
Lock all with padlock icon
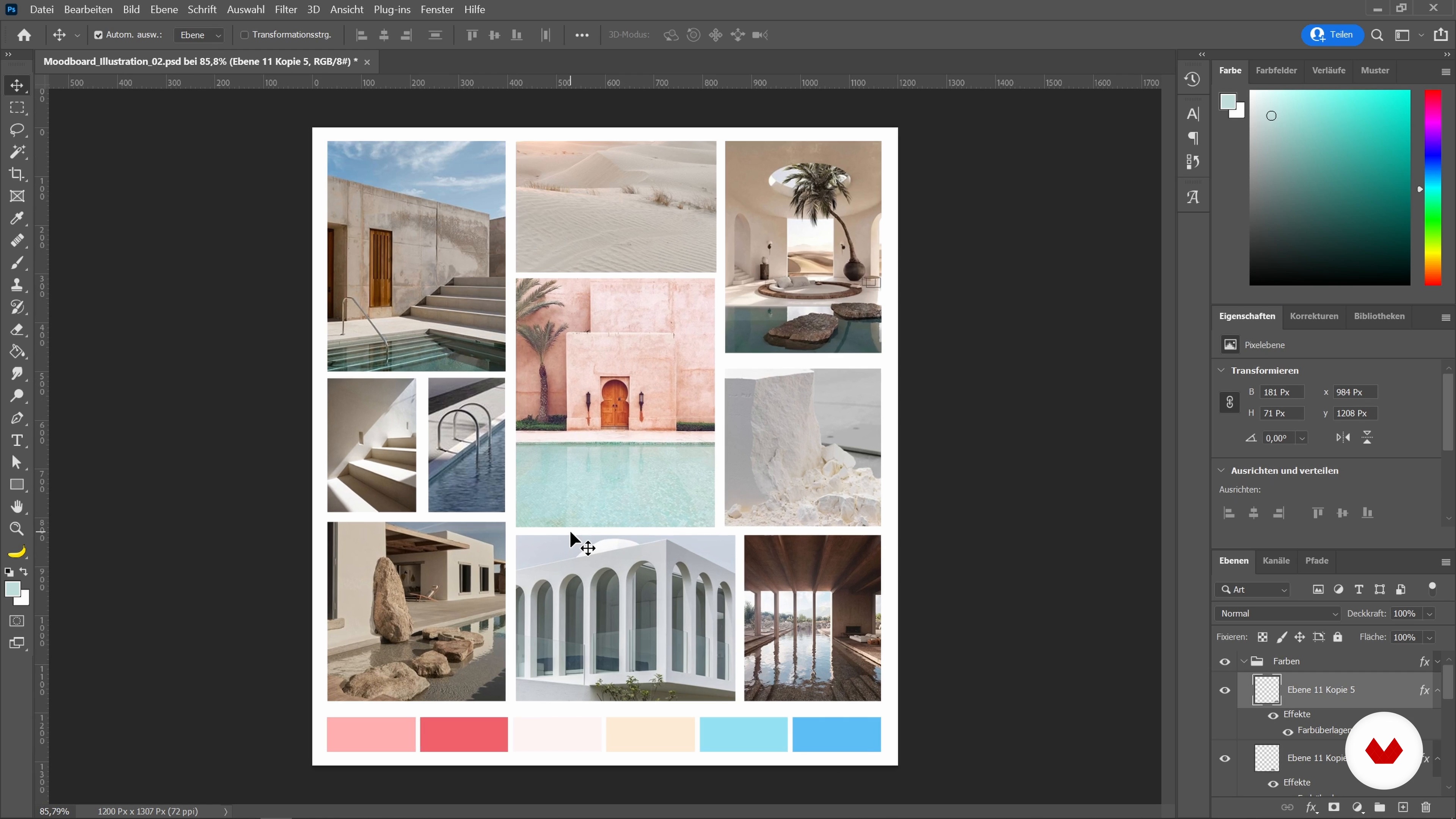coord(1337,637)
